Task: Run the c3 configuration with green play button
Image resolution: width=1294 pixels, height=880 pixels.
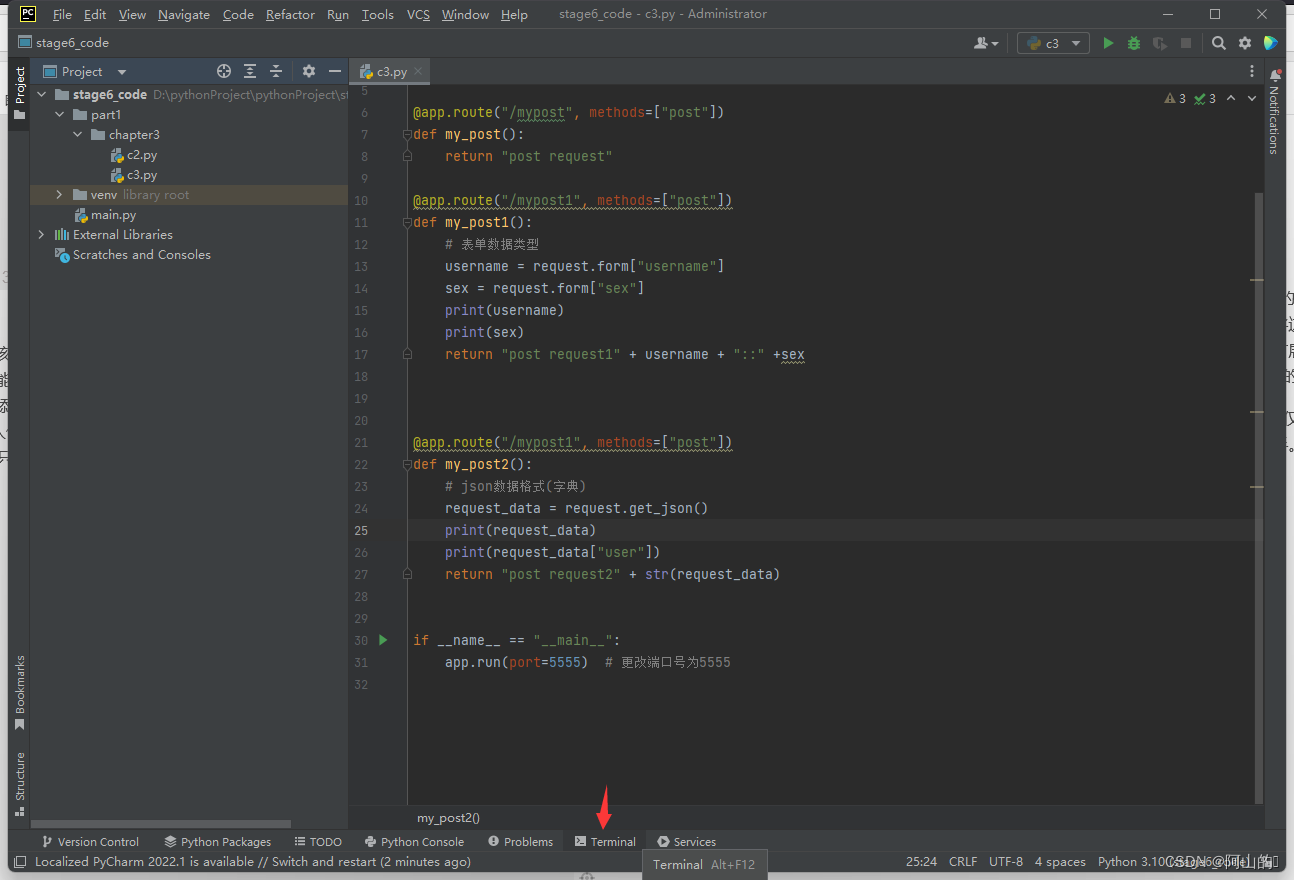Action: (x=1108, y=43)
